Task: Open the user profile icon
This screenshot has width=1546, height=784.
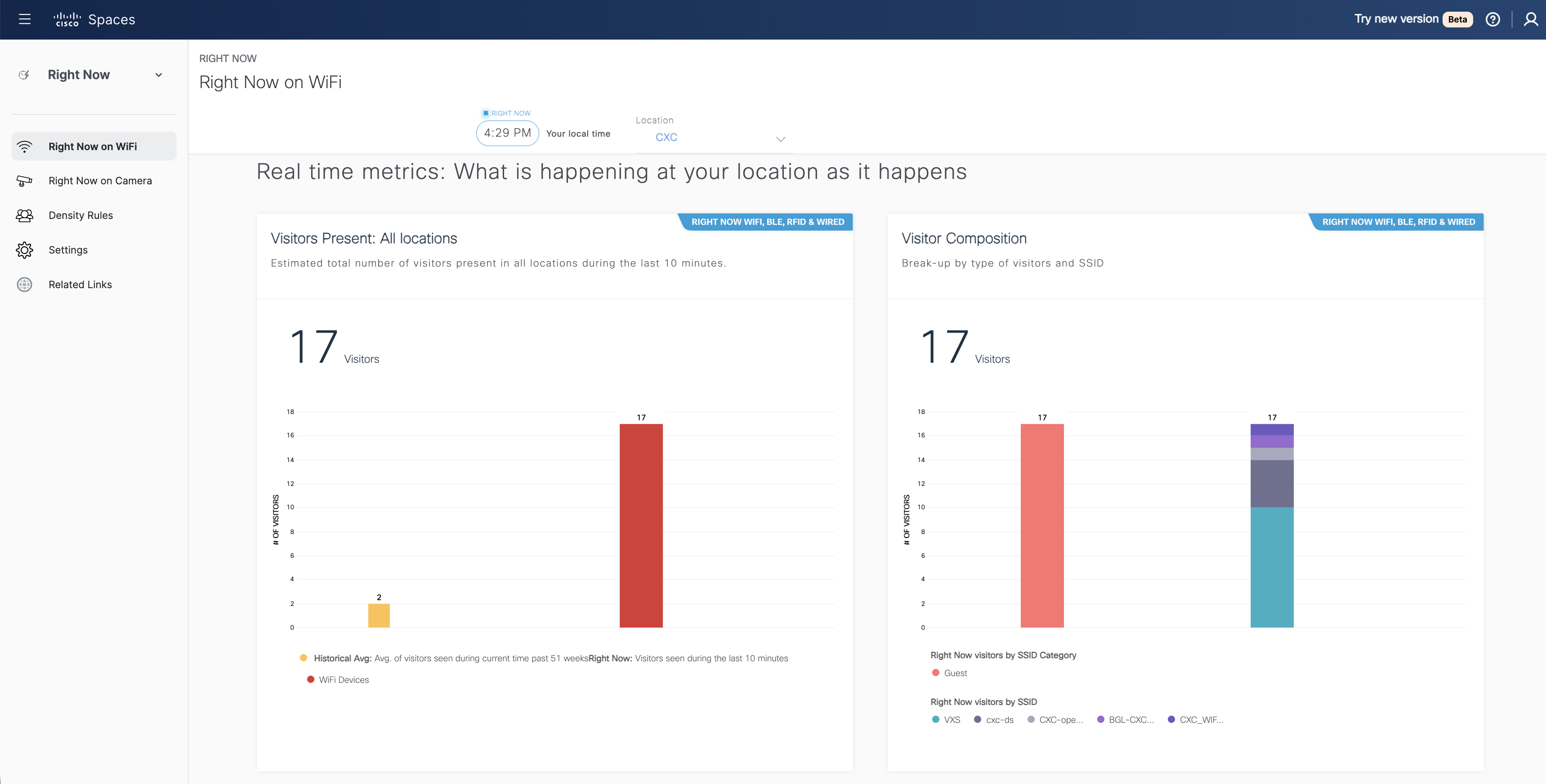Action: coord(1530,19)
